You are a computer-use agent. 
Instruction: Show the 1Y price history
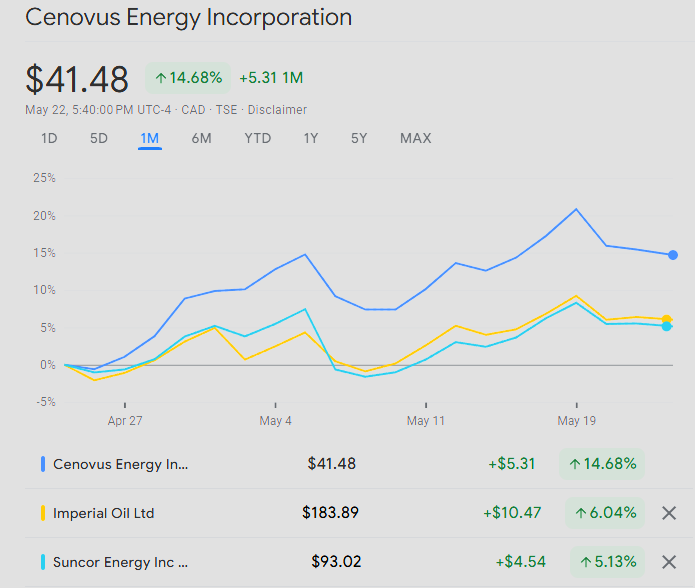pos(311,138)
